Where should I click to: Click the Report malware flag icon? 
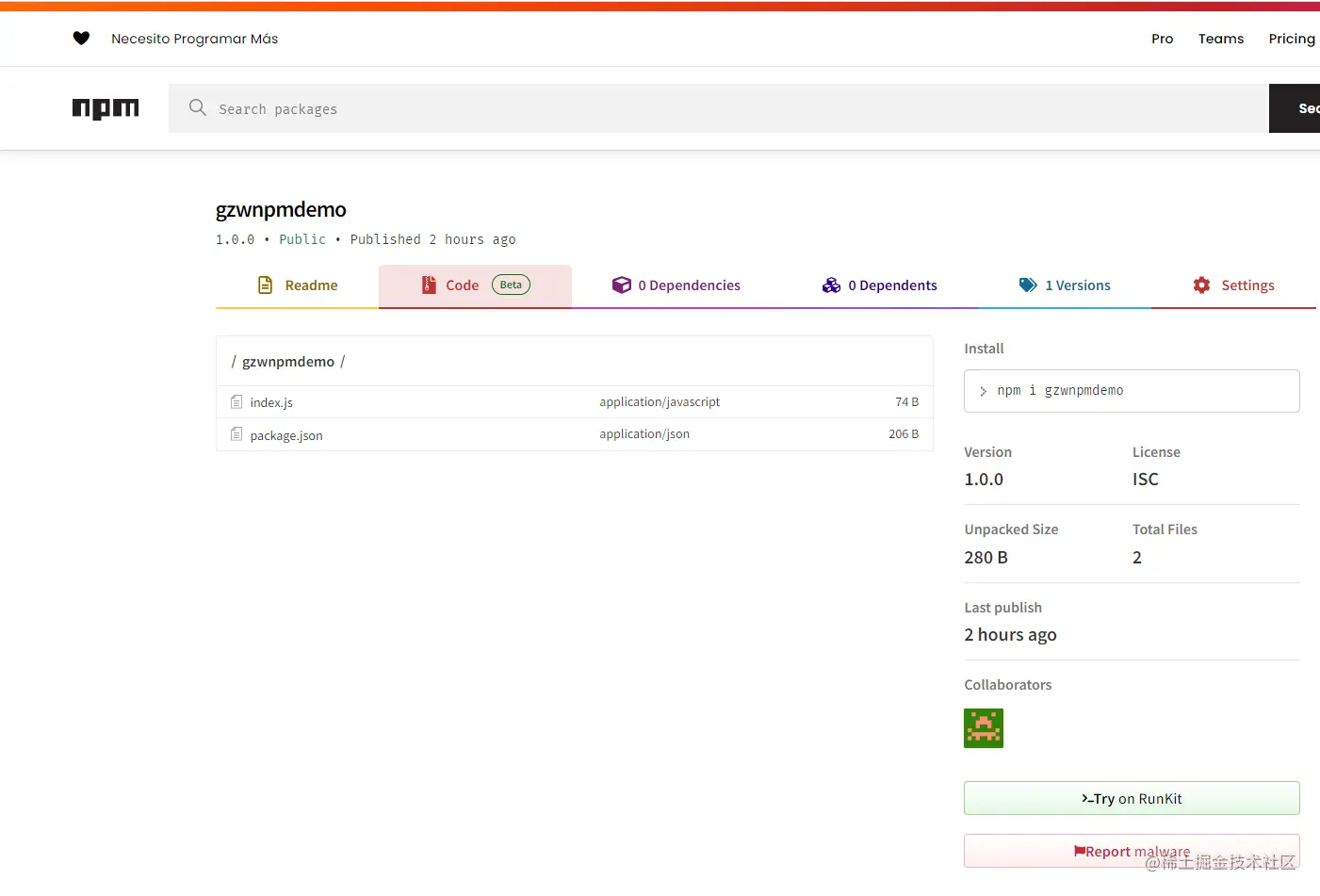(x=1079, y=852)
